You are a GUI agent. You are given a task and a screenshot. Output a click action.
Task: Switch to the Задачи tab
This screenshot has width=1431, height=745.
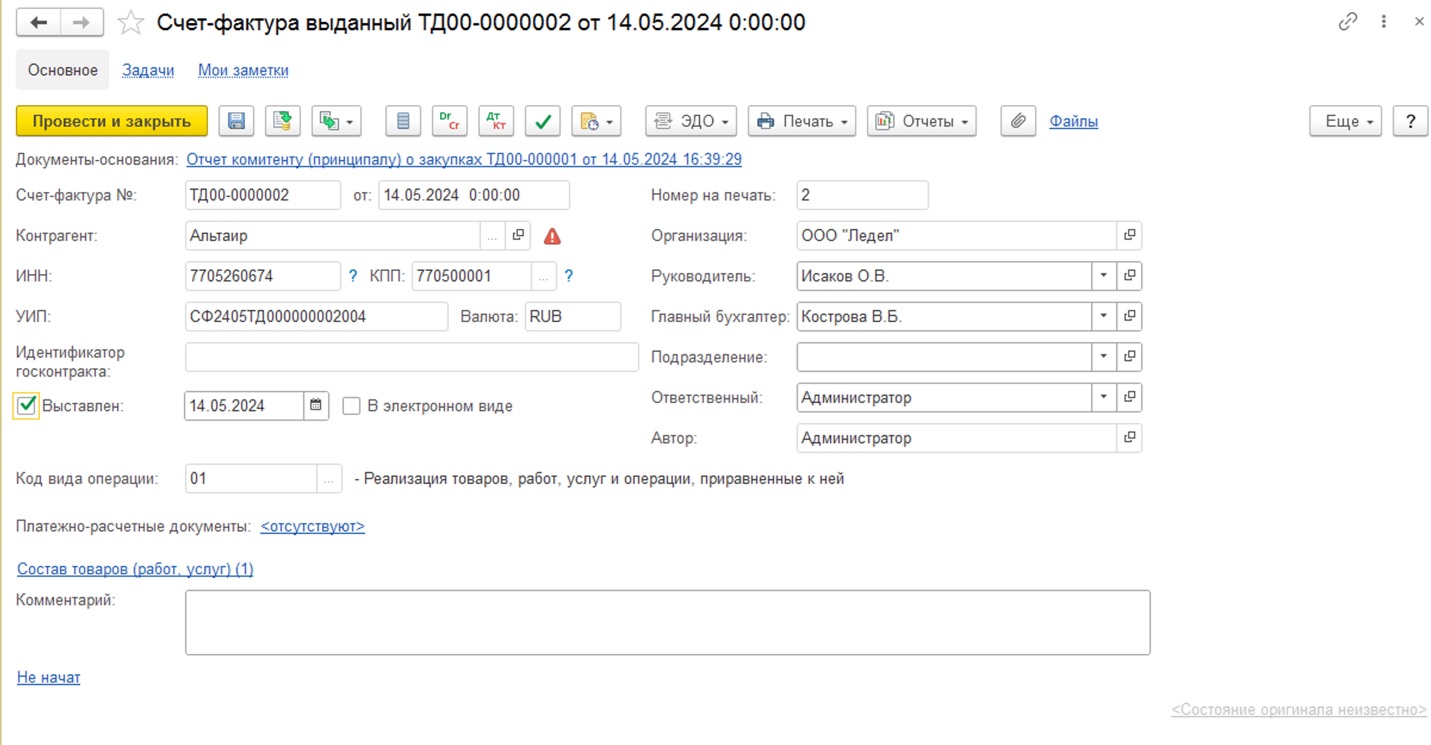[x=148, y=70]
